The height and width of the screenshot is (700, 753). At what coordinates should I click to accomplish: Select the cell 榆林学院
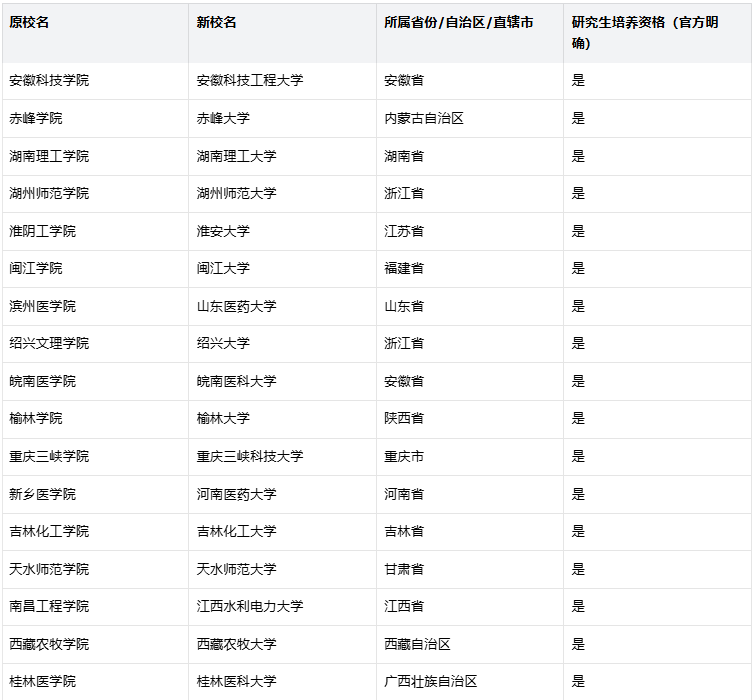95,419
